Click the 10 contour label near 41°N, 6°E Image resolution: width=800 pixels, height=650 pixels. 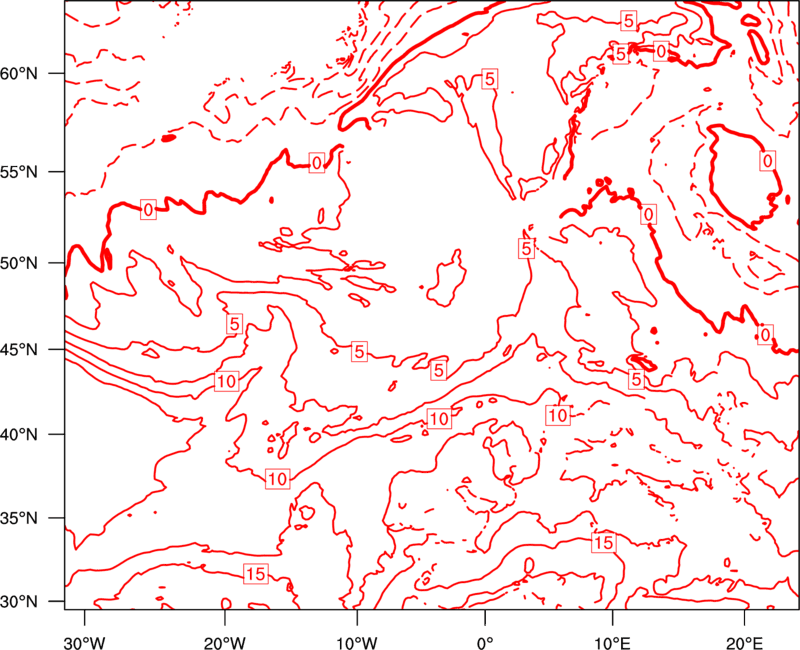click(558, 415)
